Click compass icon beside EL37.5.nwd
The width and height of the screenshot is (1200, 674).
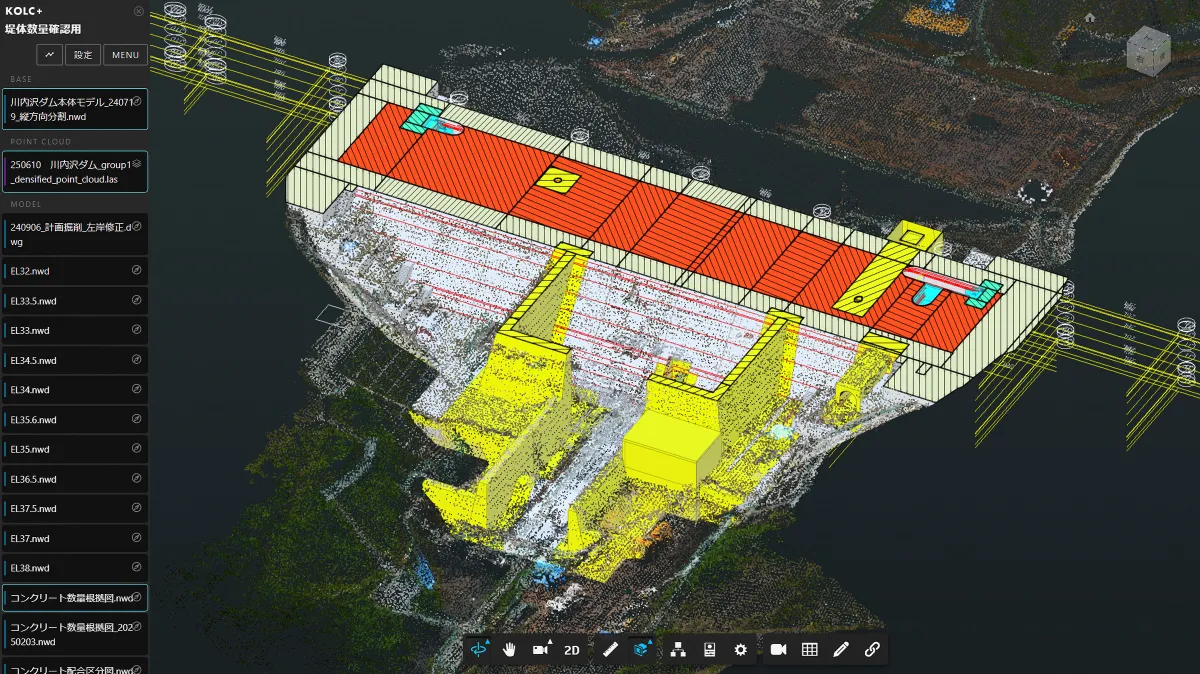[137, 508]
